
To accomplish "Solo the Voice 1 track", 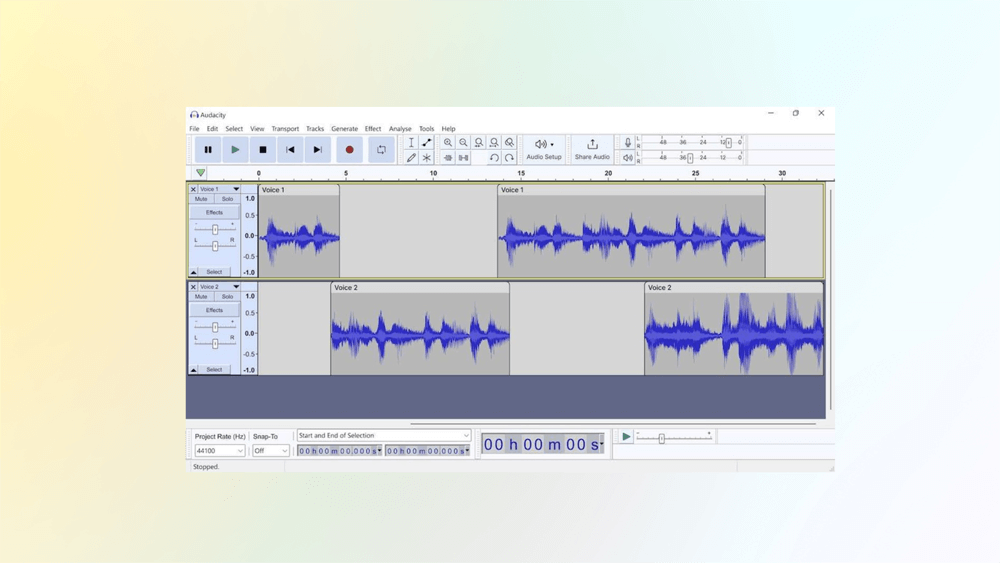I will pos(227,199).
